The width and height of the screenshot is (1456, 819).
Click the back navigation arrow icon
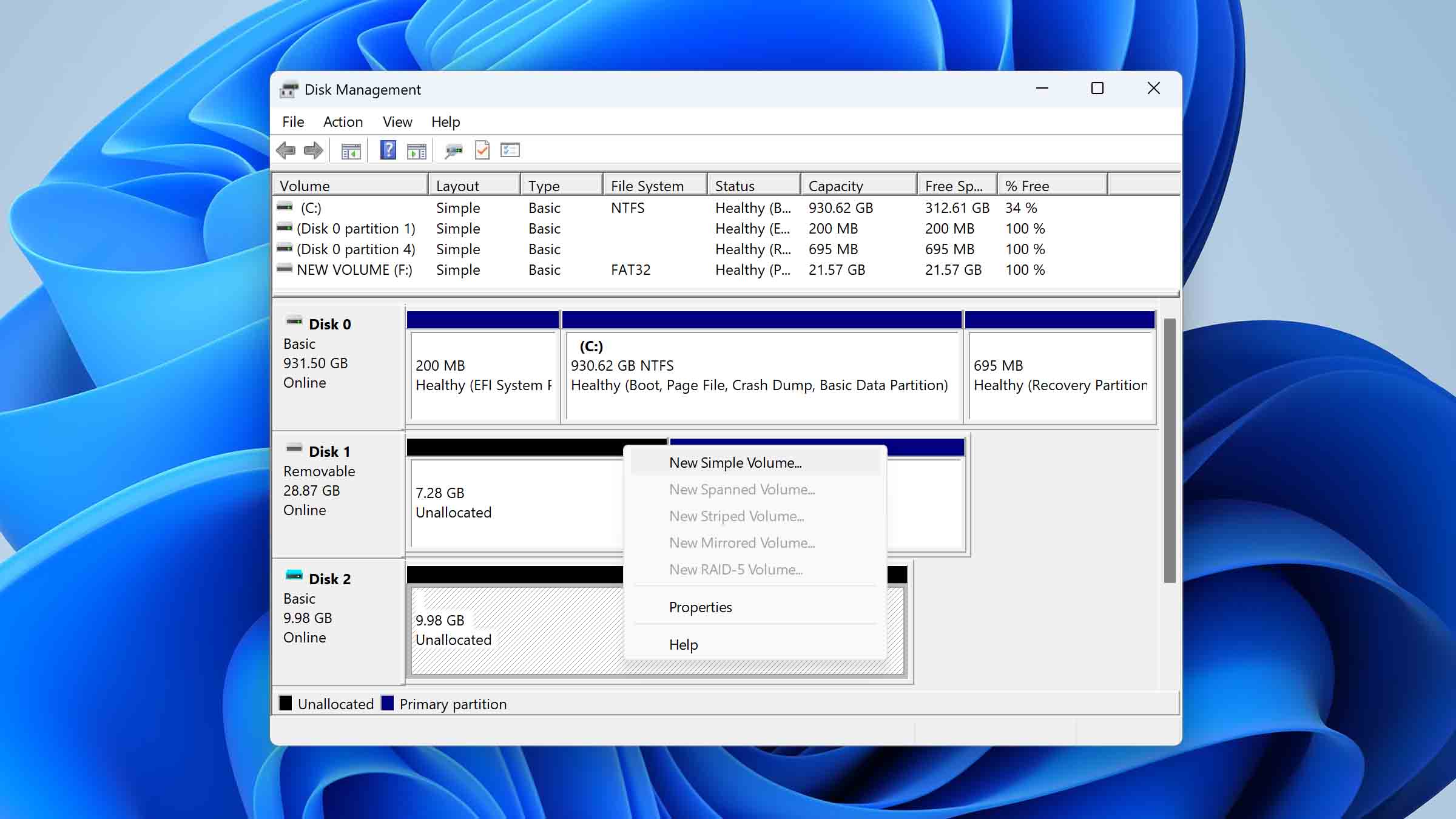287,150
